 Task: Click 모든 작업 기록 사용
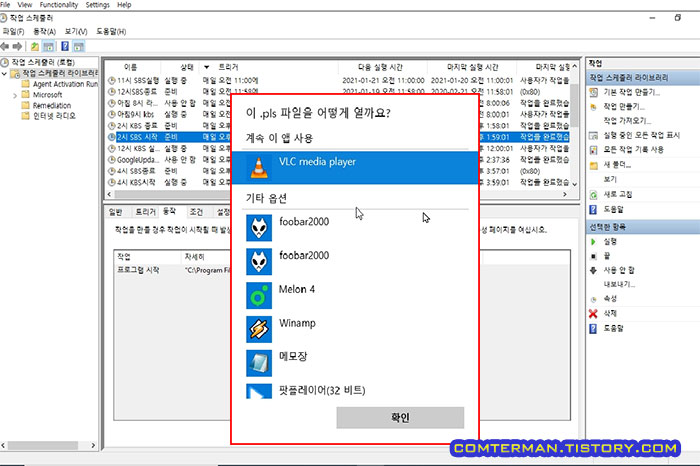633,150
